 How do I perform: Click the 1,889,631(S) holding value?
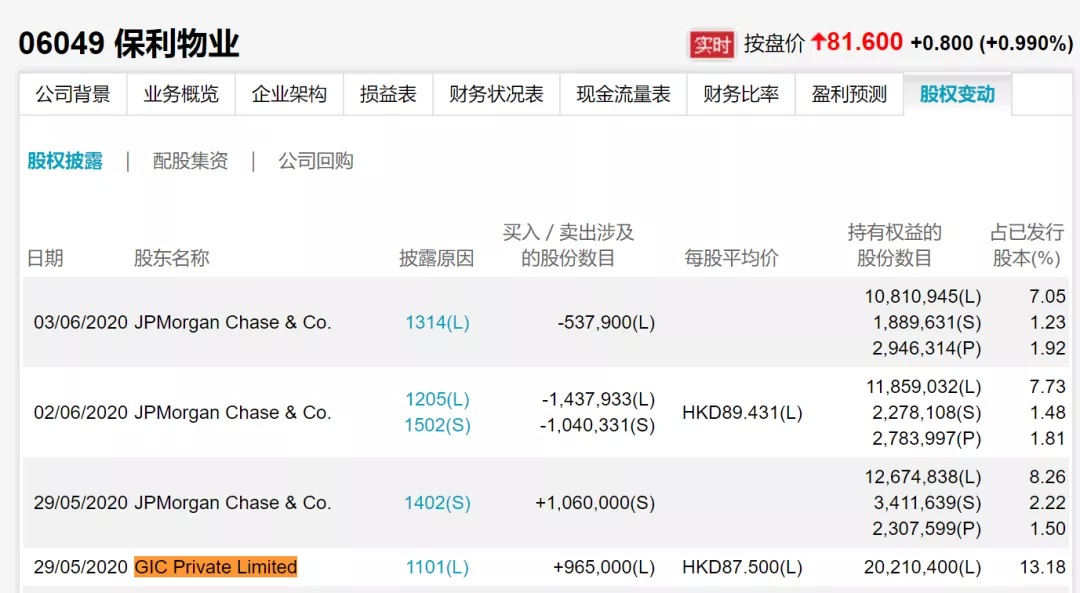coord(927,322)
